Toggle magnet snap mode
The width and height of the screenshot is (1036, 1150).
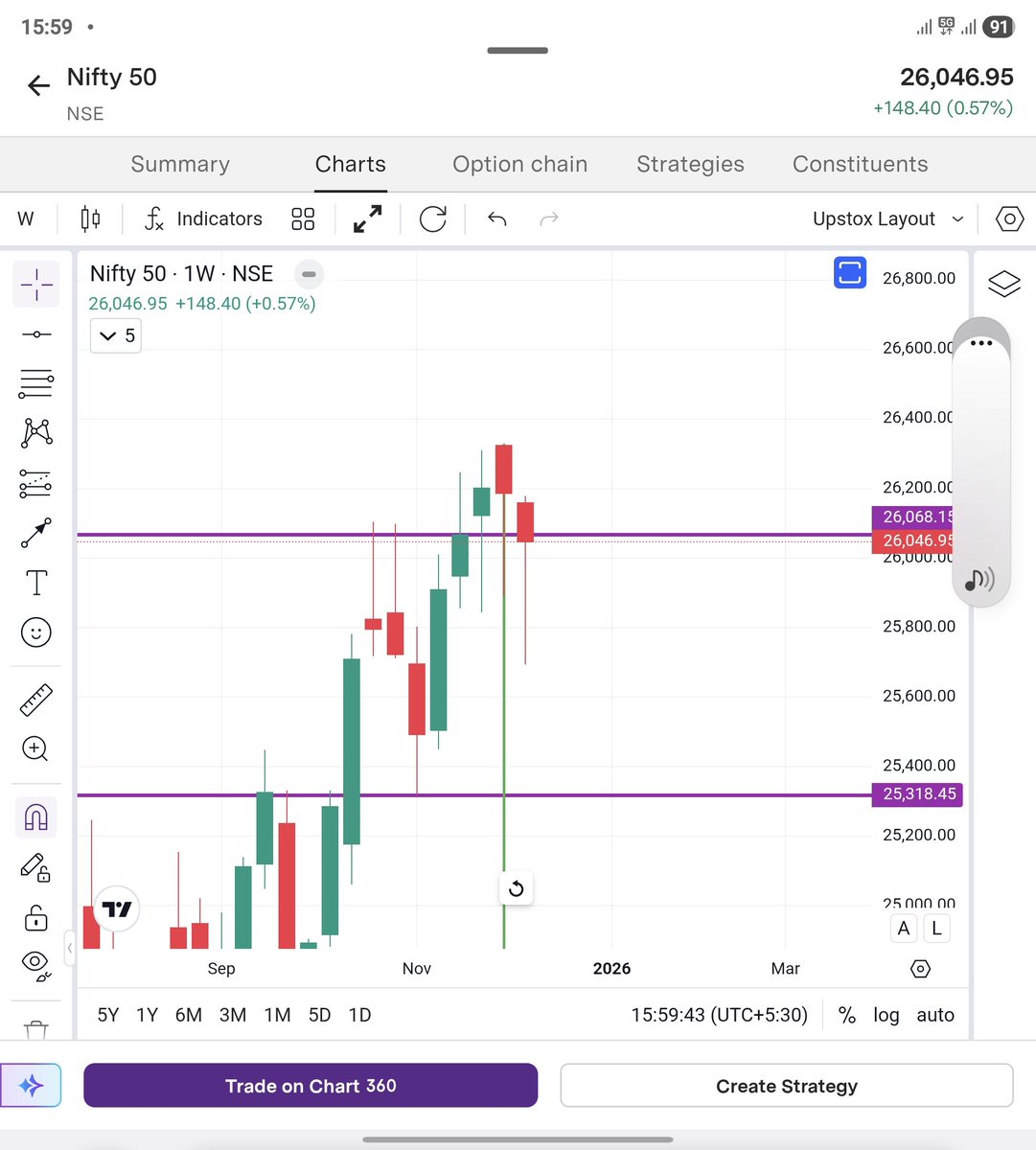coord(36,817)
